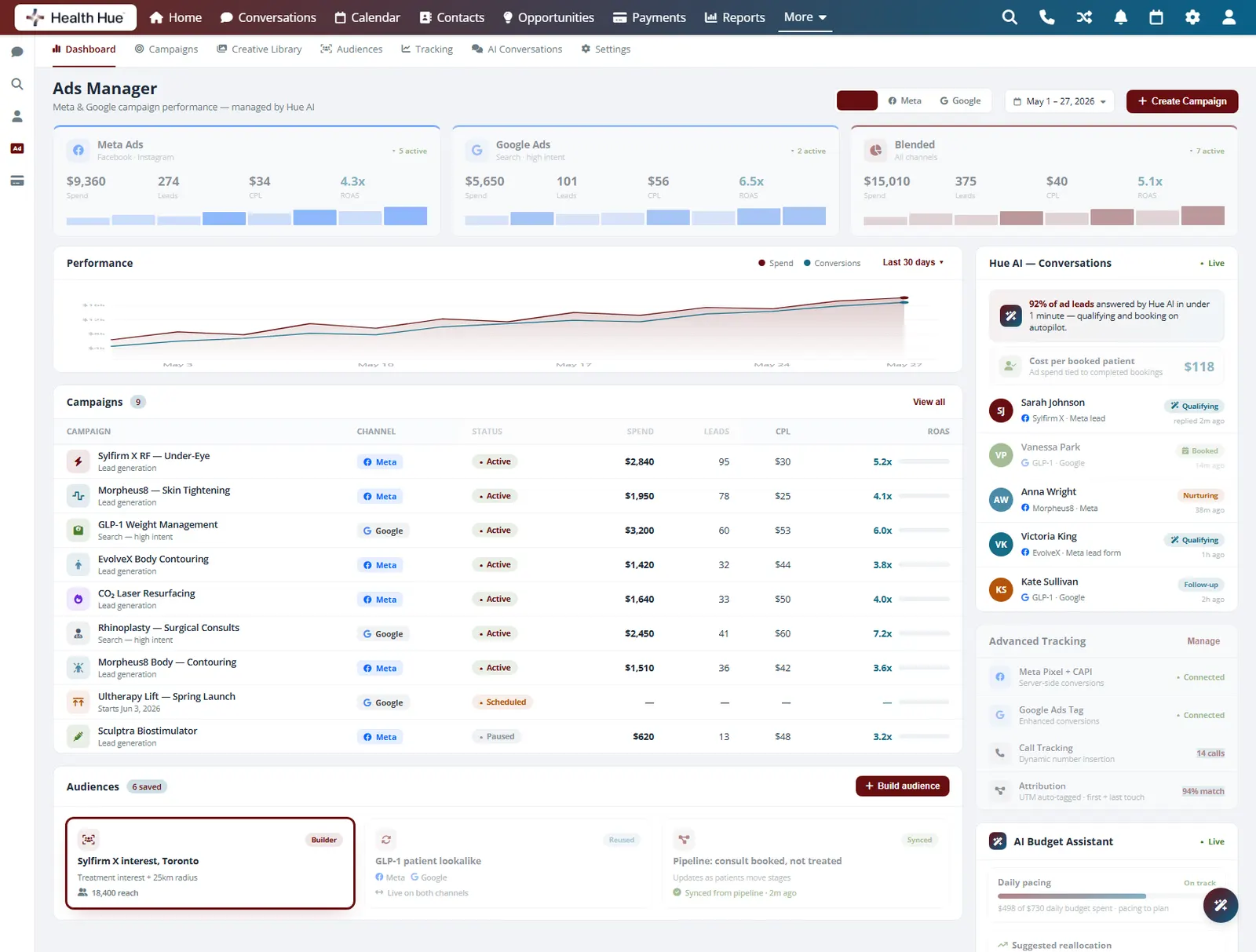The height and width of the screenshot is (952, 1256).
Task: Select the Ad icon in left sidebar
Action: pos(17,148)
